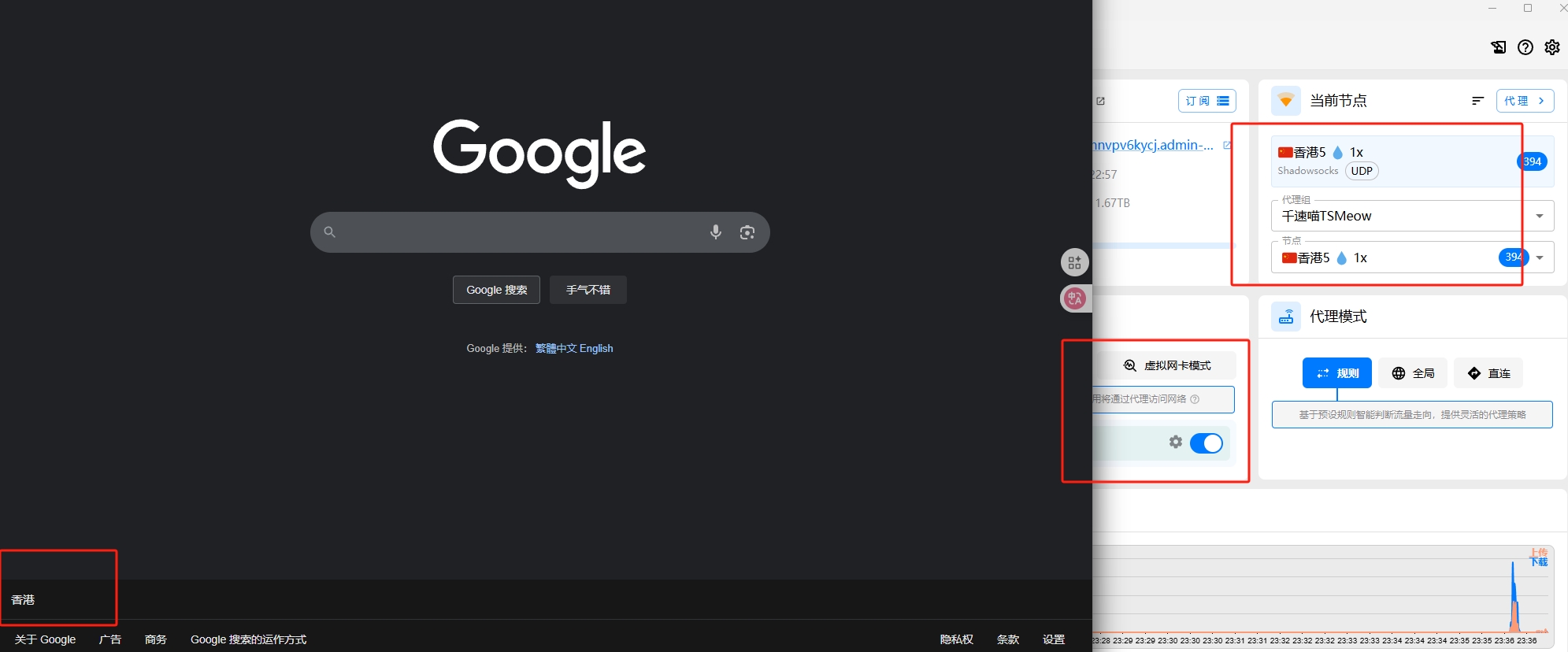Click the 下载 legend label on traffic chart
Screen dimensions: 1568x652
(1539, 562)
